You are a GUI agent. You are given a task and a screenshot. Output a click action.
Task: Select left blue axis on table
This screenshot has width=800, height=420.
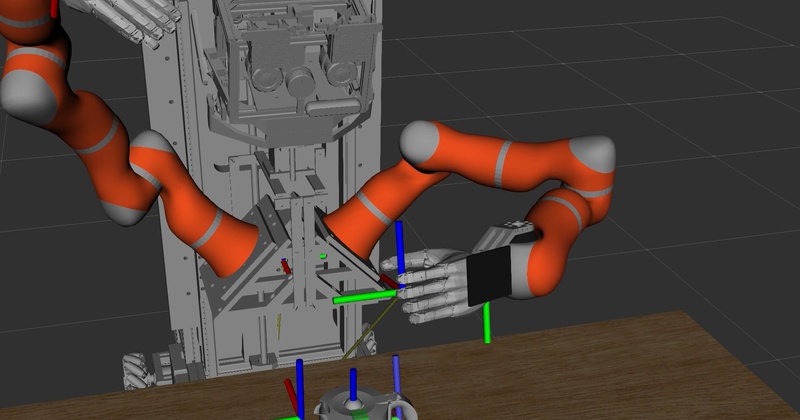(x=300, y=388)
